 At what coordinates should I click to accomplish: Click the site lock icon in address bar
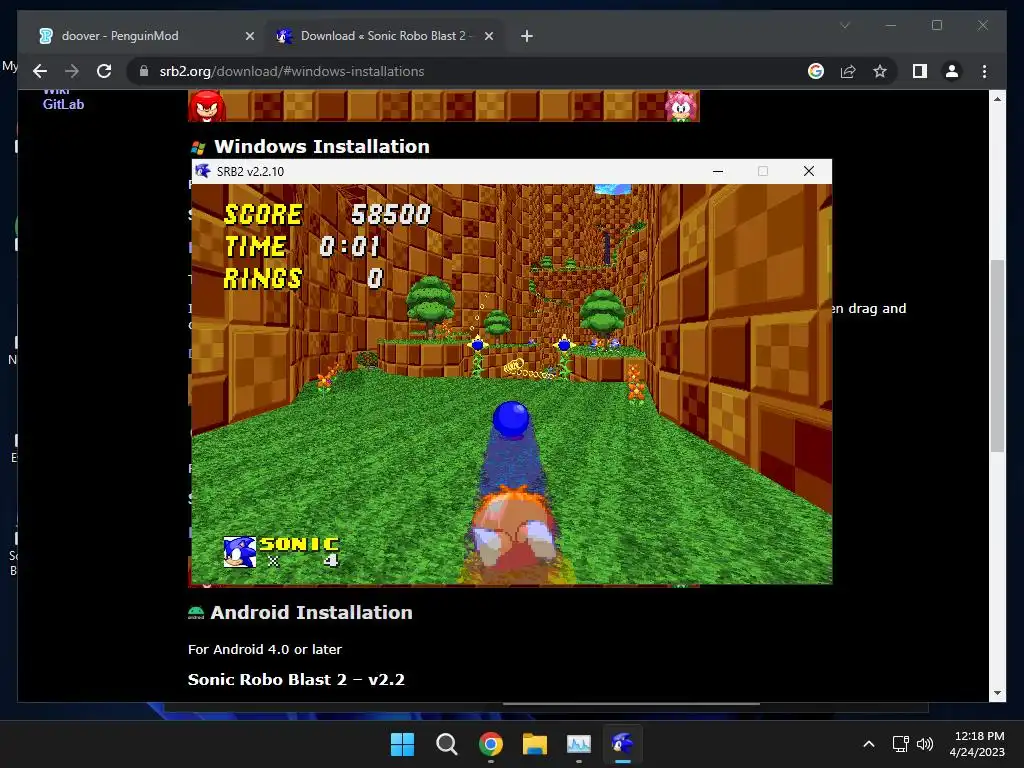click(144, 71)
